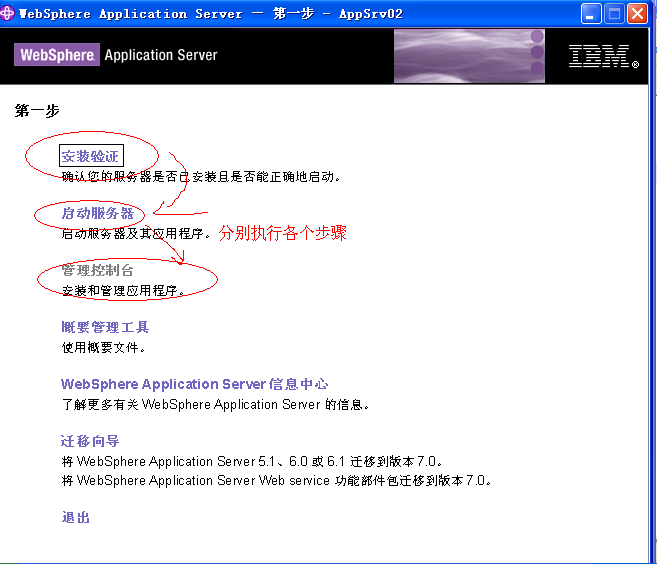
Task: Click text 安装和管理应用程序。
Action: [x=123, y=290]
